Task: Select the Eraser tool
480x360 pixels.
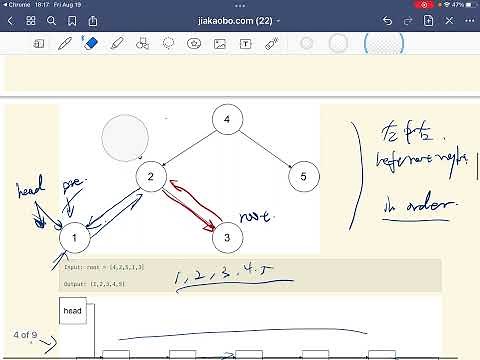Action: pos(90,43)
